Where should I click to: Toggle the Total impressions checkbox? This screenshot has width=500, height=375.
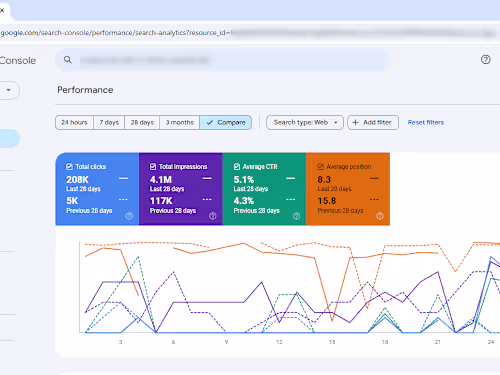pos(153,166)
